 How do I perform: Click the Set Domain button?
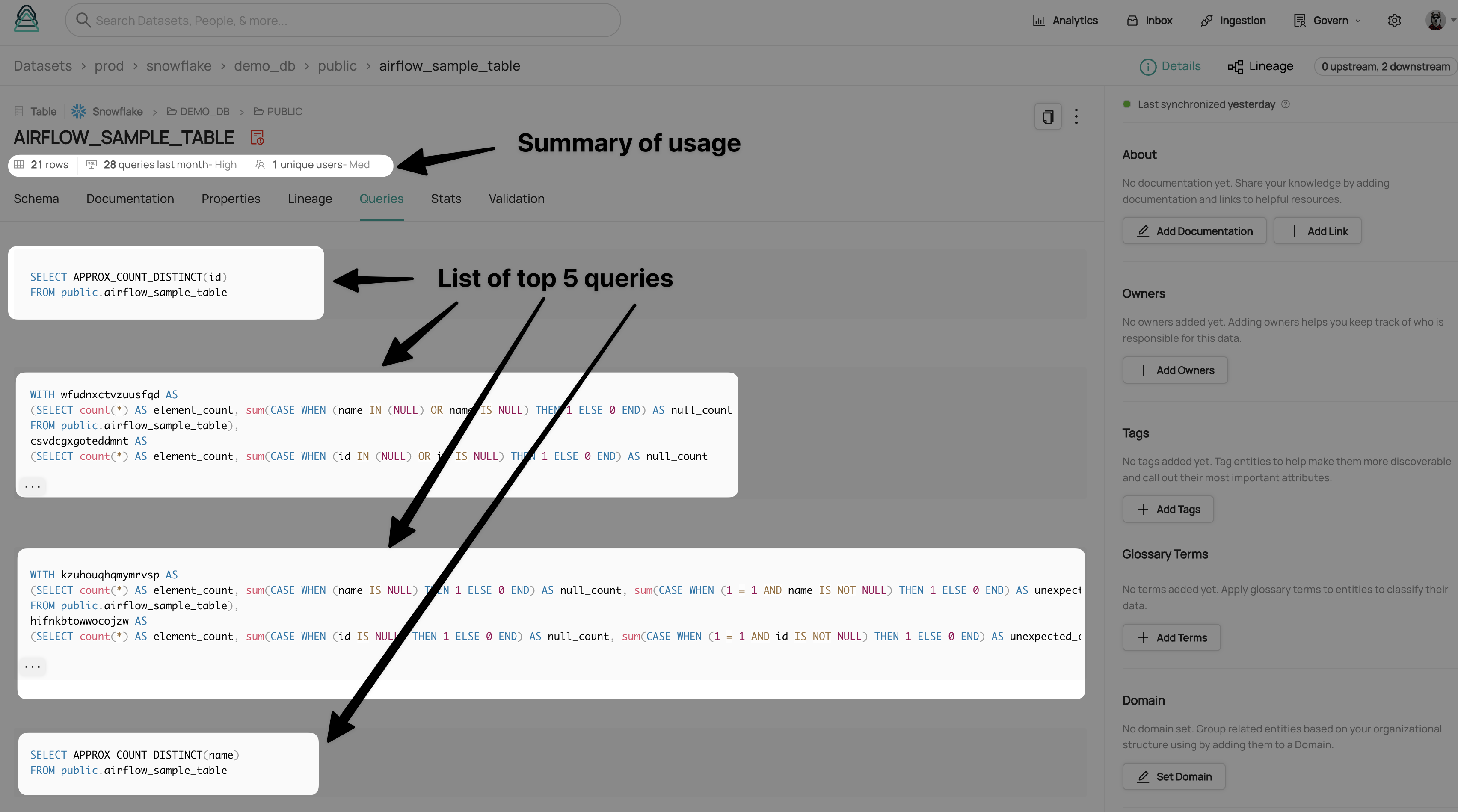pyautogui.click(x=1175, y=776)
